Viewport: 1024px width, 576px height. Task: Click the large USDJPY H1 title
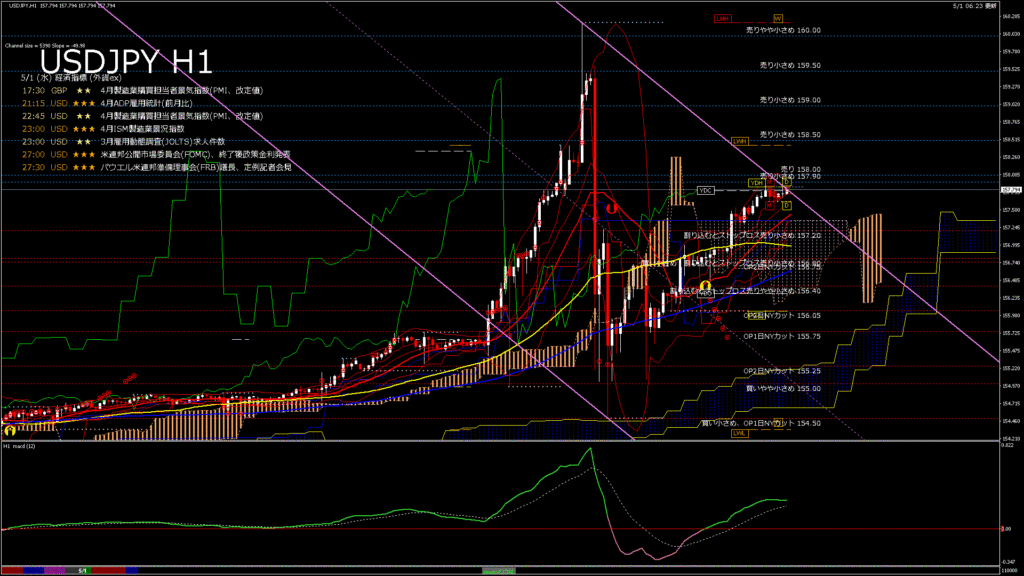[x=125, y=62]
